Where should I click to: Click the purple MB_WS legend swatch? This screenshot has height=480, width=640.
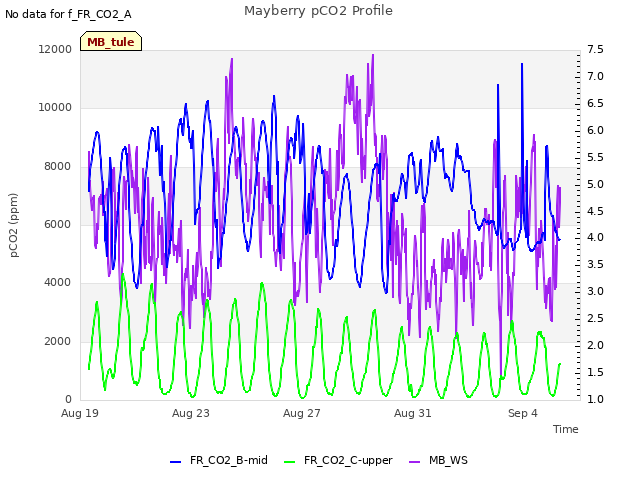click(414, 462)
